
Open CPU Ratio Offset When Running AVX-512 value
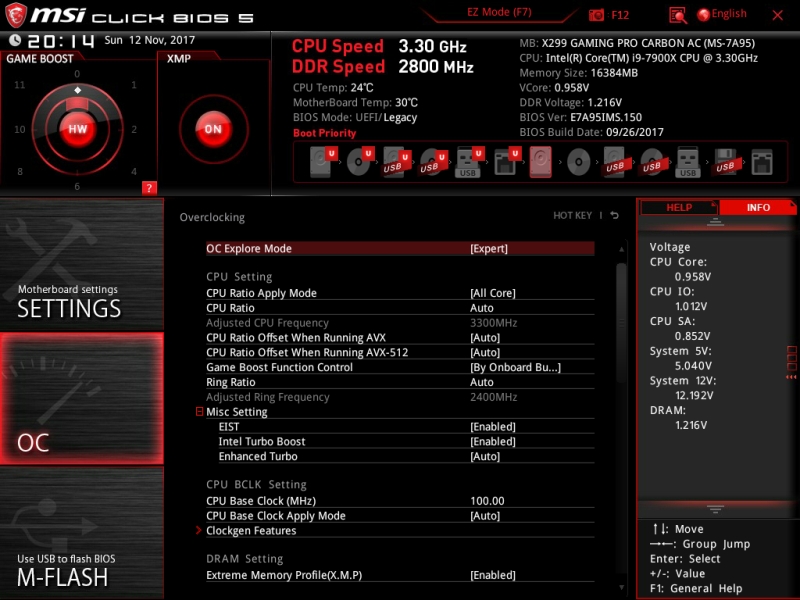click(485, 352)
